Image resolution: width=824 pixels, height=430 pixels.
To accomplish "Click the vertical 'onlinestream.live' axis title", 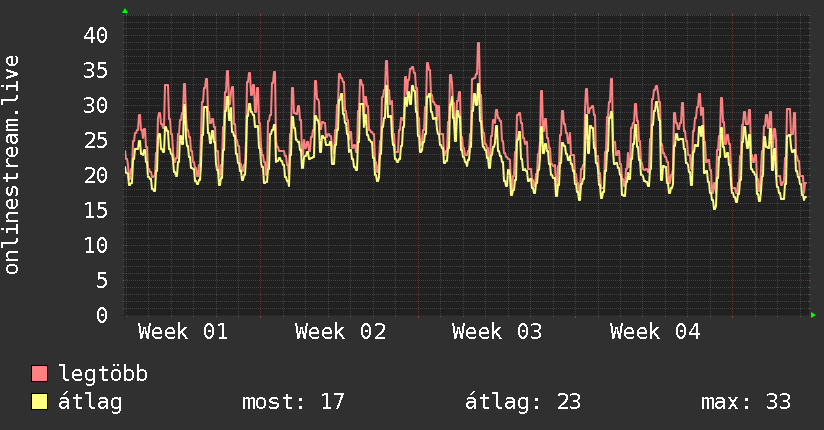I will (x=12, y=165).
